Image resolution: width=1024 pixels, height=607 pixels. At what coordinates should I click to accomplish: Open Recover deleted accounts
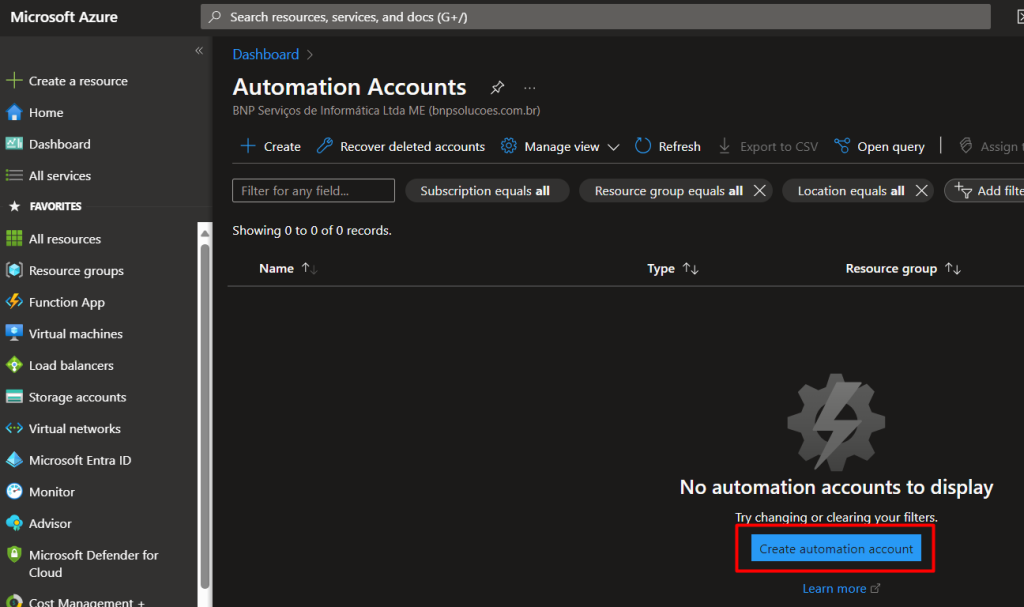point(400,146)
